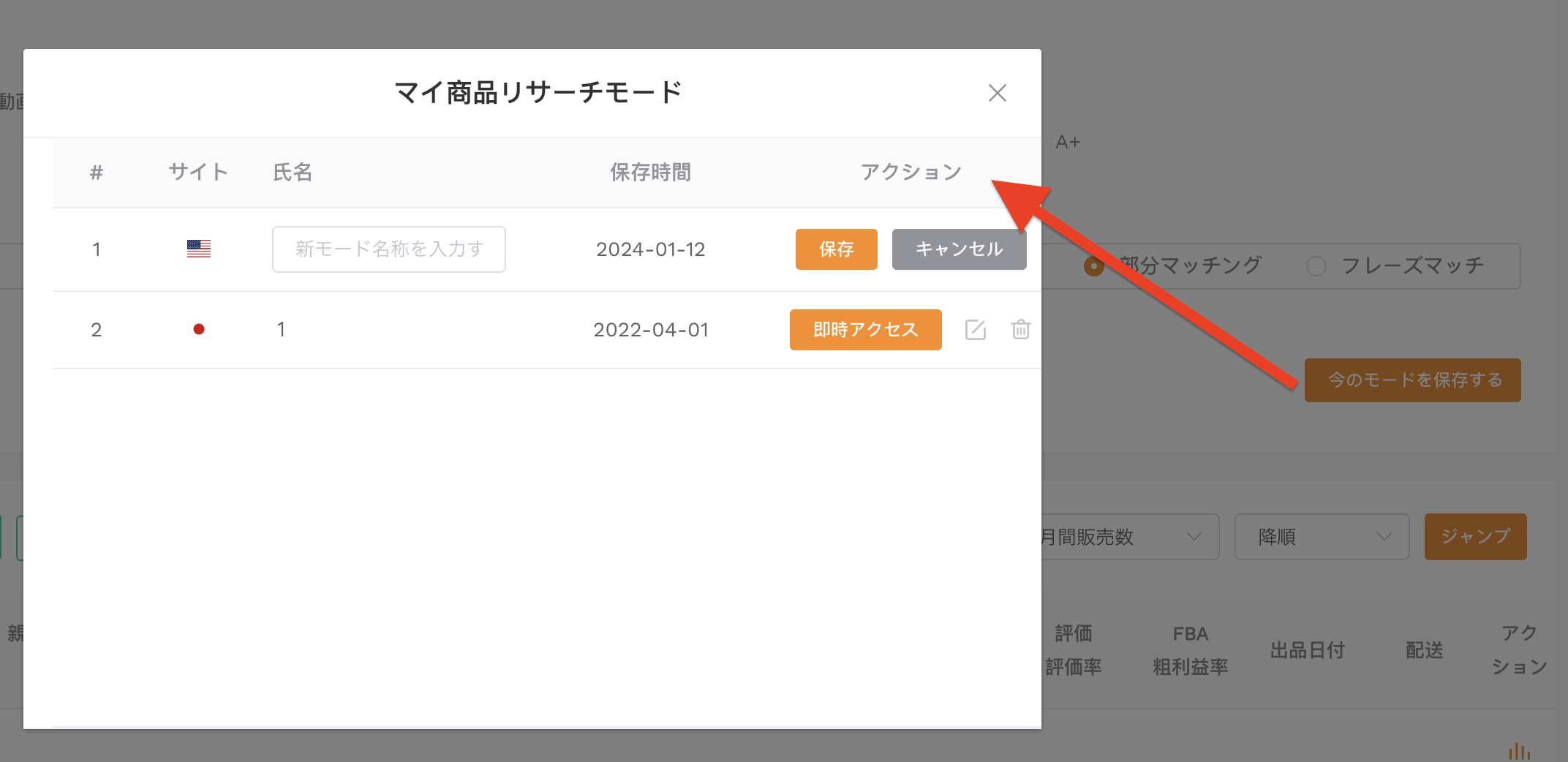Click the キャンセル button
Screen dimensions: 1568x762
959,249
